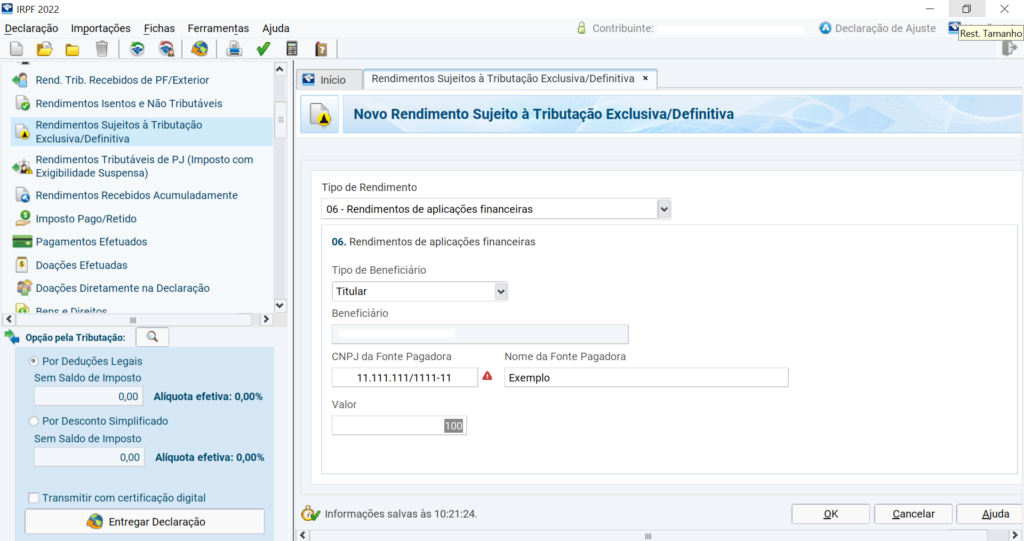The image size is (1024, 541).
Task: Click the globe transmit icon in toolbar
Action: coord(199,49)
